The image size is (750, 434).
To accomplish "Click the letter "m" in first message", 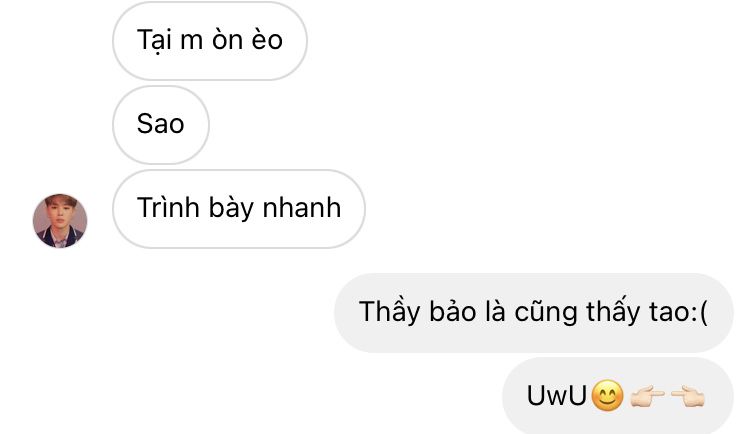I will [191, 41].
